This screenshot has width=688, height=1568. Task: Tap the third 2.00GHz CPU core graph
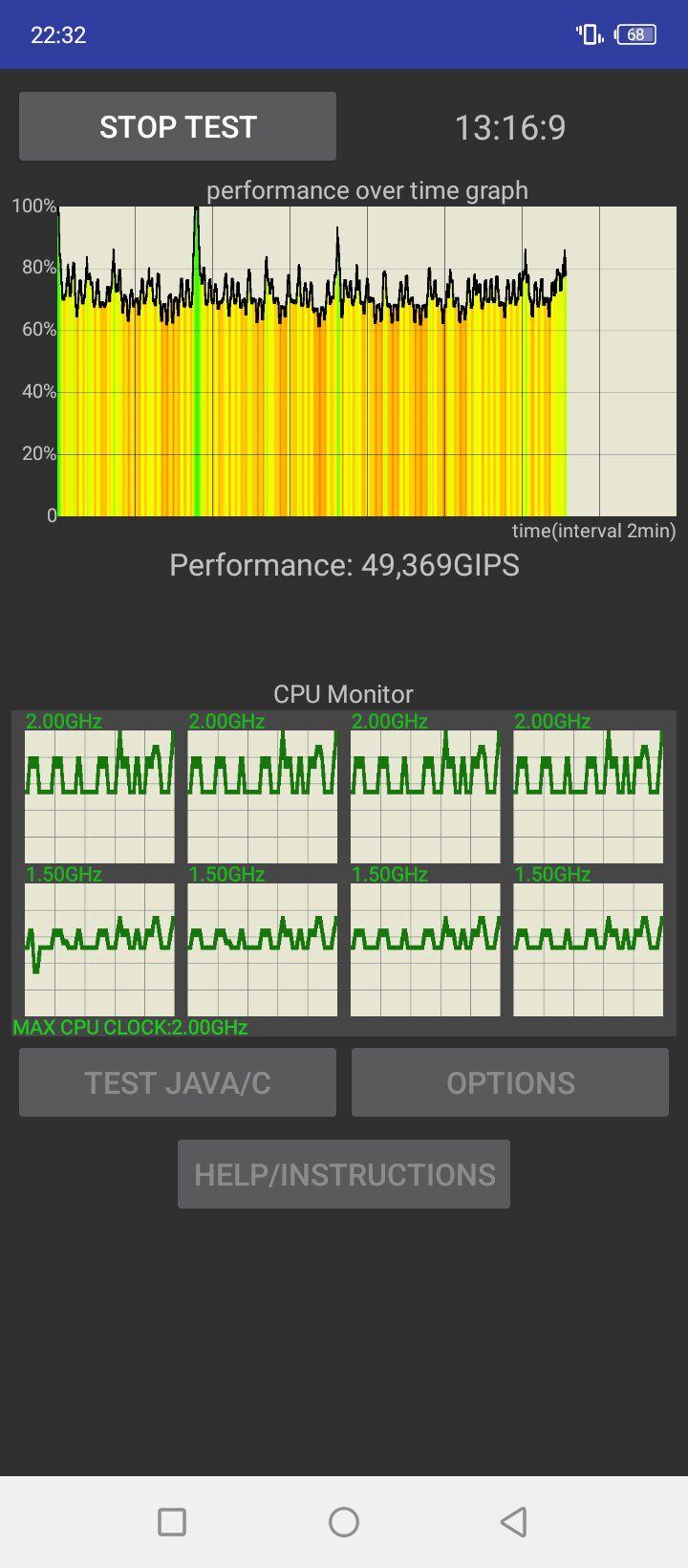tap(425, 796)
